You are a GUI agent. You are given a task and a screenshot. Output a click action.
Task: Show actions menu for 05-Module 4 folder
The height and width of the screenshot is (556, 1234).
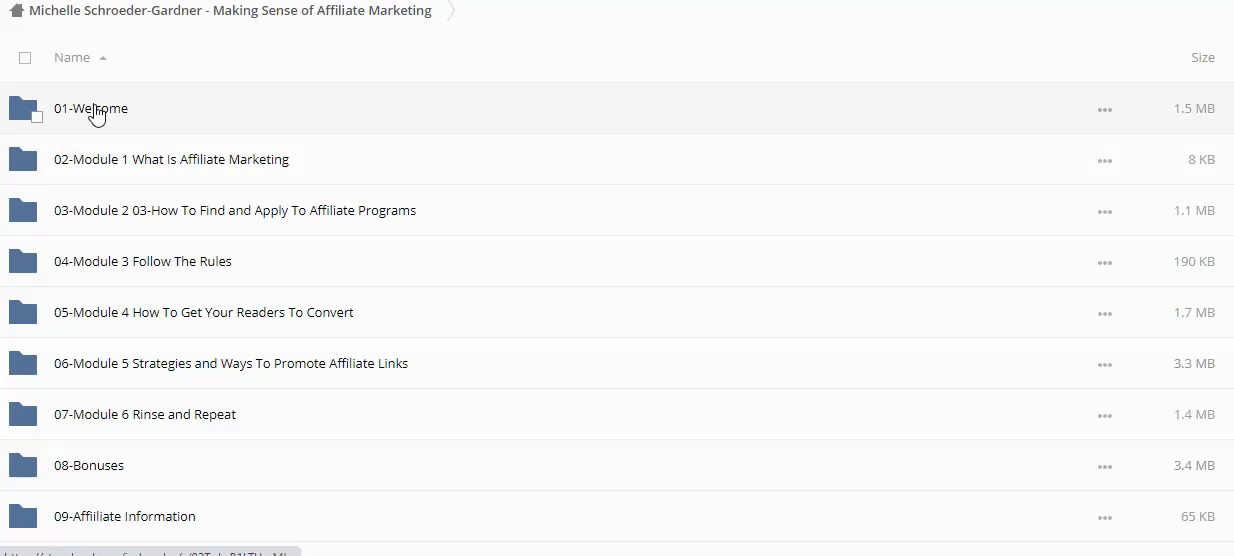coord(1104,313)
